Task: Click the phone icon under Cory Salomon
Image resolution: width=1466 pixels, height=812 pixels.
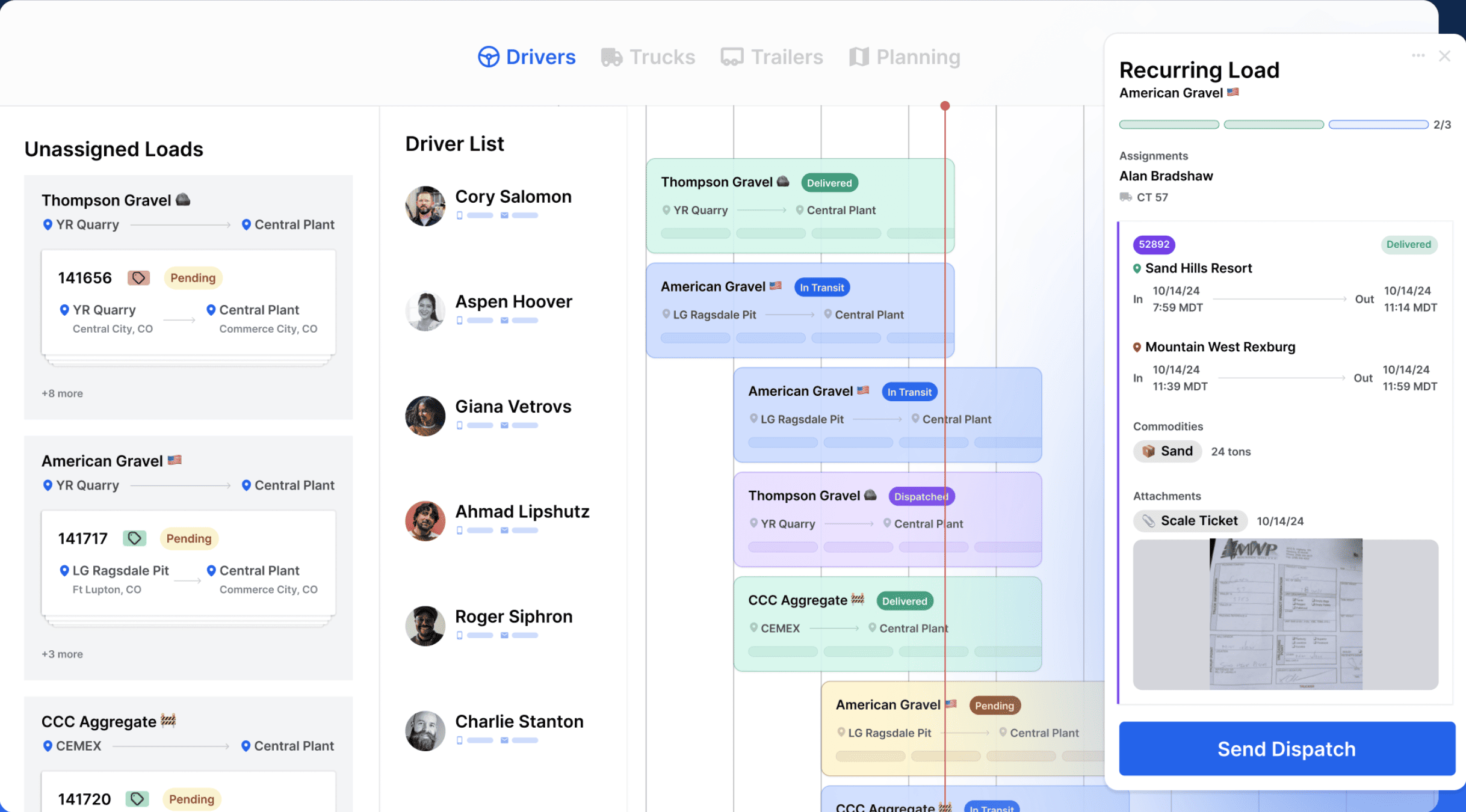Action: (460, 215)
